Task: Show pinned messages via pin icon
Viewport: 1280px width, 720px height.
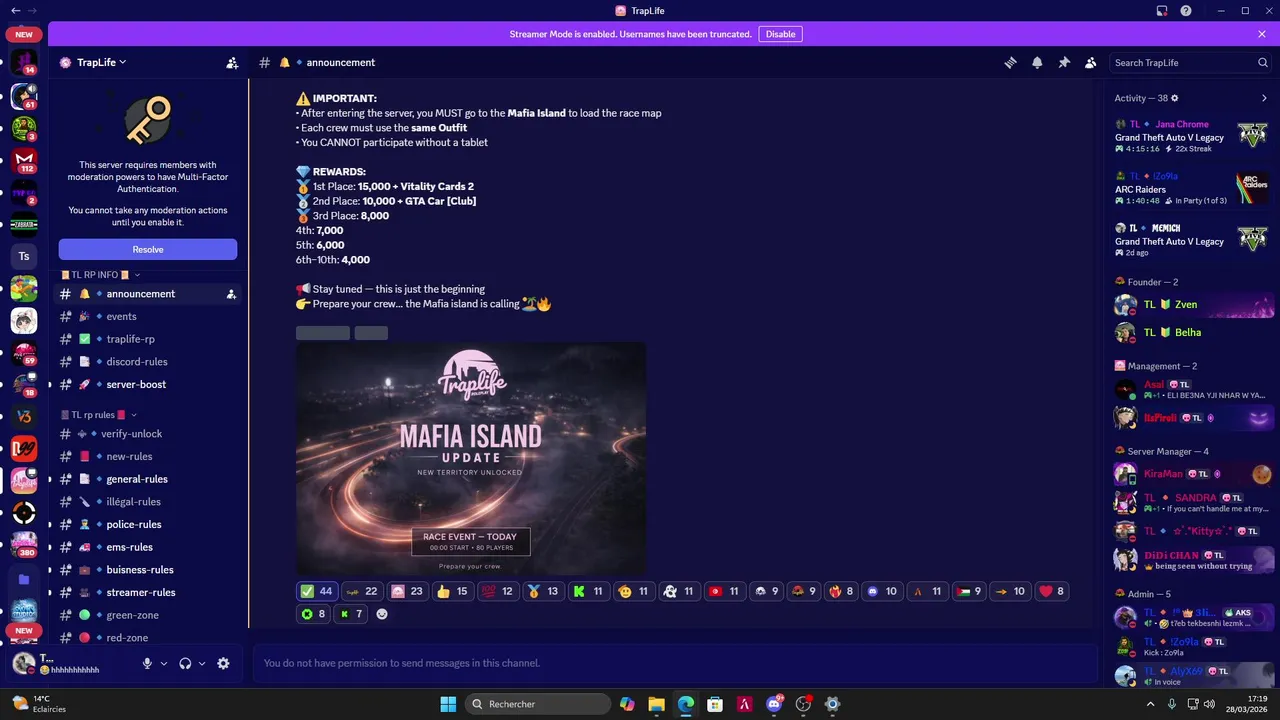Action: point(1064,62)
